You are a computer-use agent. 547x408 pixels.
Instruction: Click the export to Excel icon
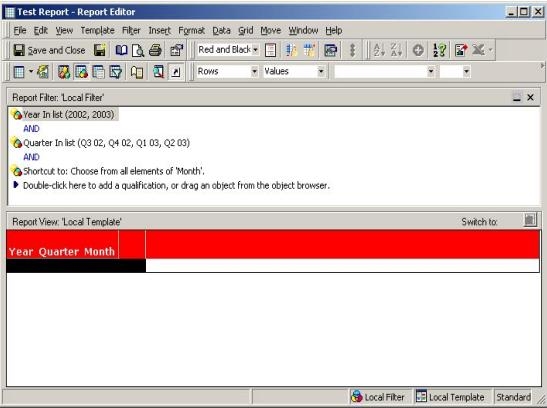[478, 51]
